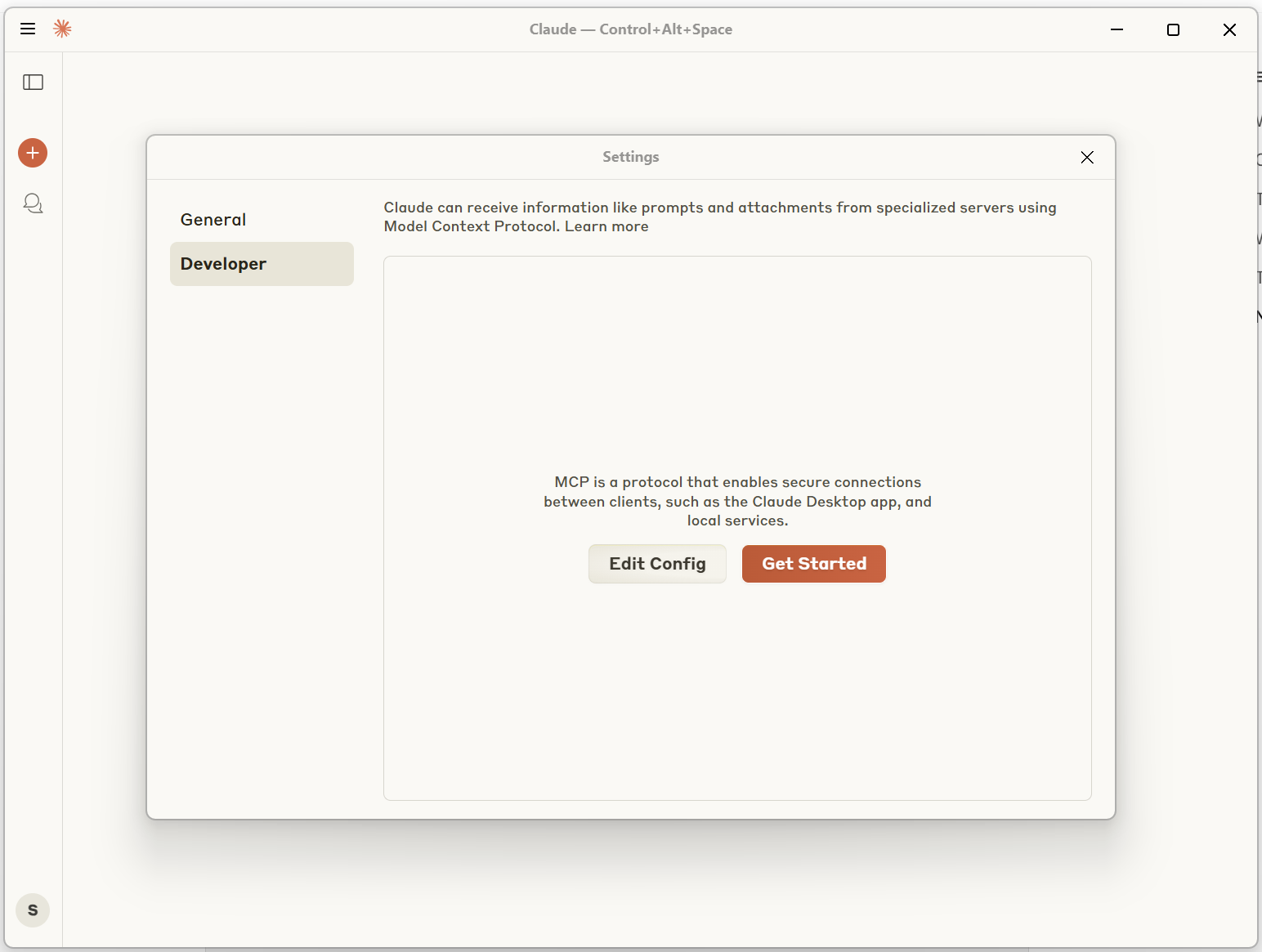Close the Settings dialog
The image size is (1262, 952).
click(1087, 158)
